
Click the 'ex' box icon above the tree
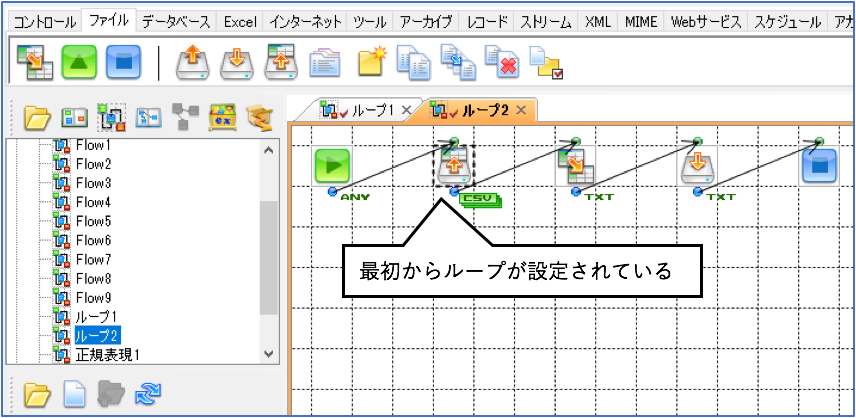[222, 116]
